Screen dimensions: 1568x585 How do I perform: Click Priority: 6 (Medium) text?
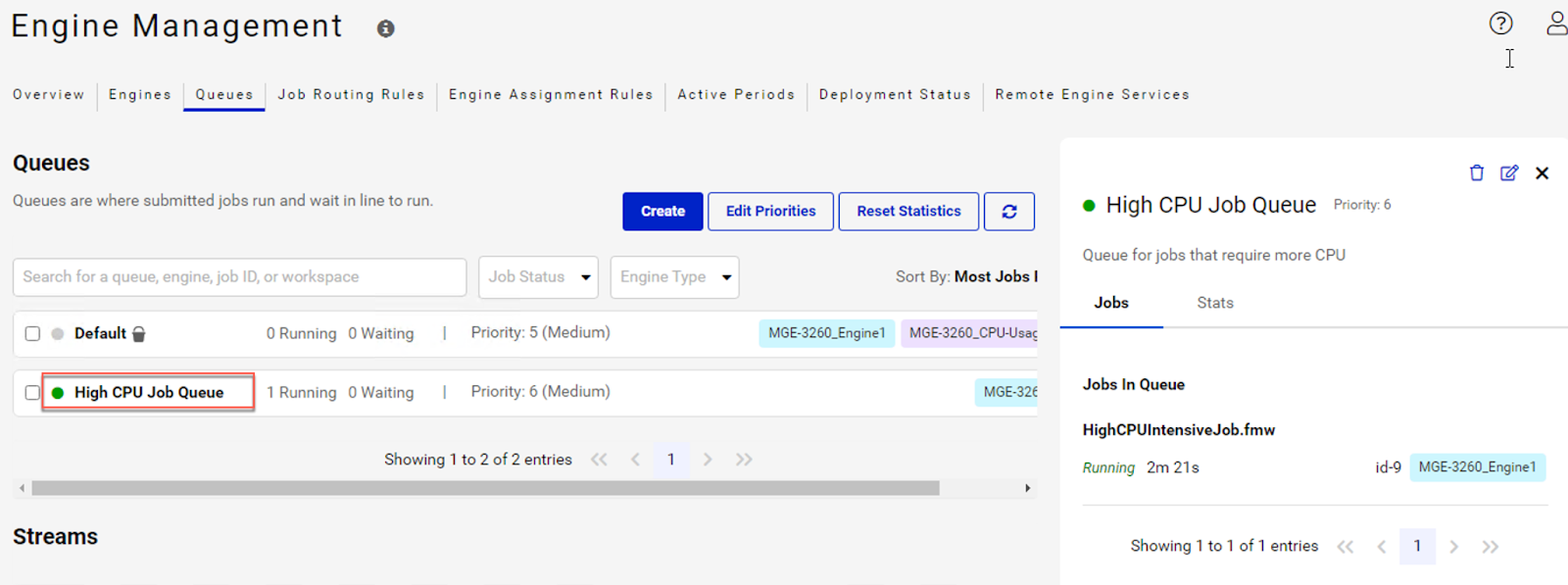click(540, 392)
